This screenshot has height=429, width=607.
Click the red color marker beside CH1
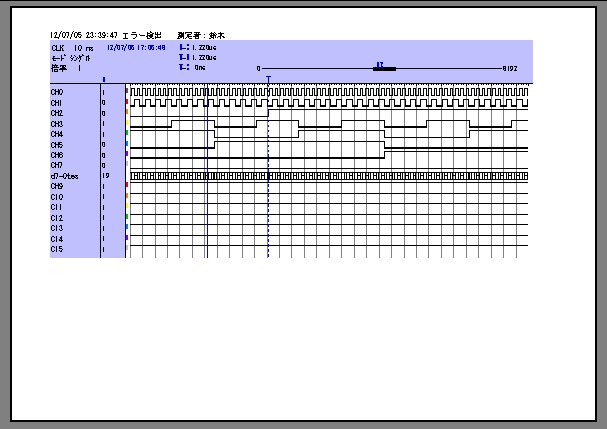pyautogui.click(x=126, y=102)
